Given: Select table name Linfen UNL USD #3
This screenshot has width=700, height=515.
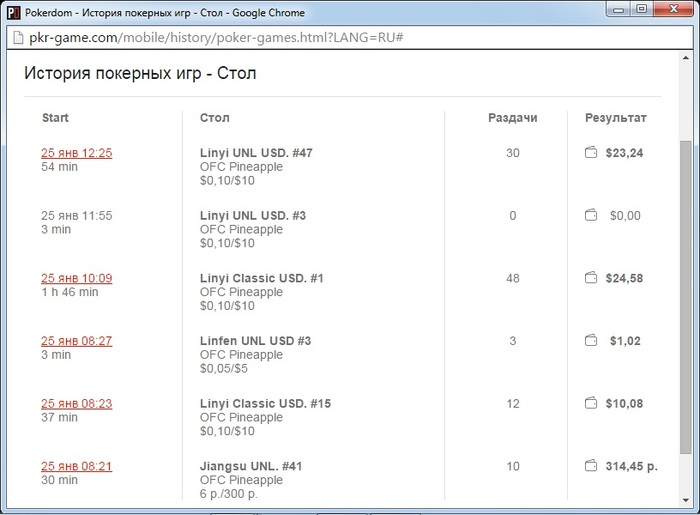Looking at the screenshot, I should 255,341.
